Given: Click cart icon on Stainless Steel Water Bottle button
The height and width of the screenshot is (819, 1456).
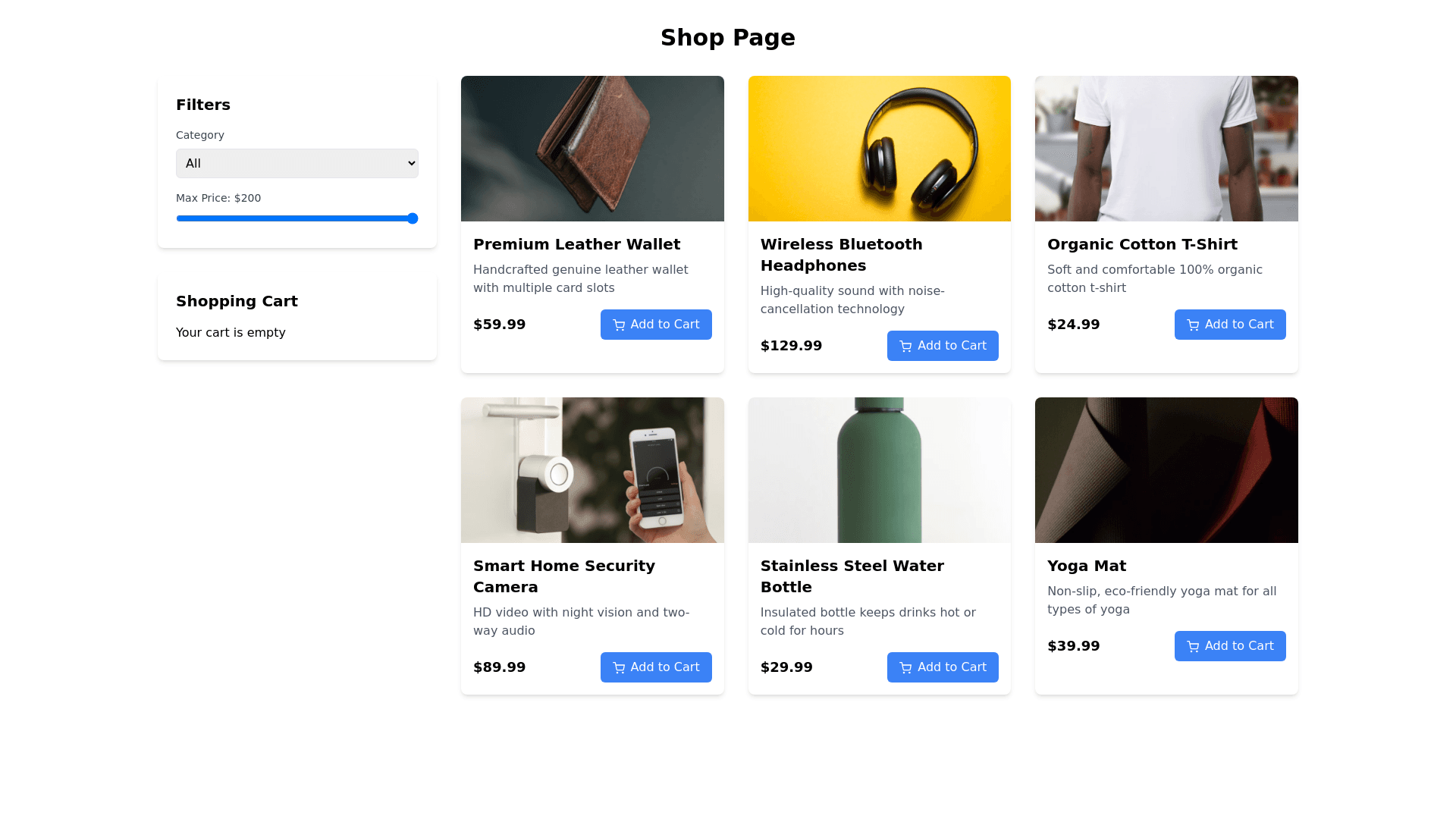Looking at the screenshot, I should tap(905, 668).
